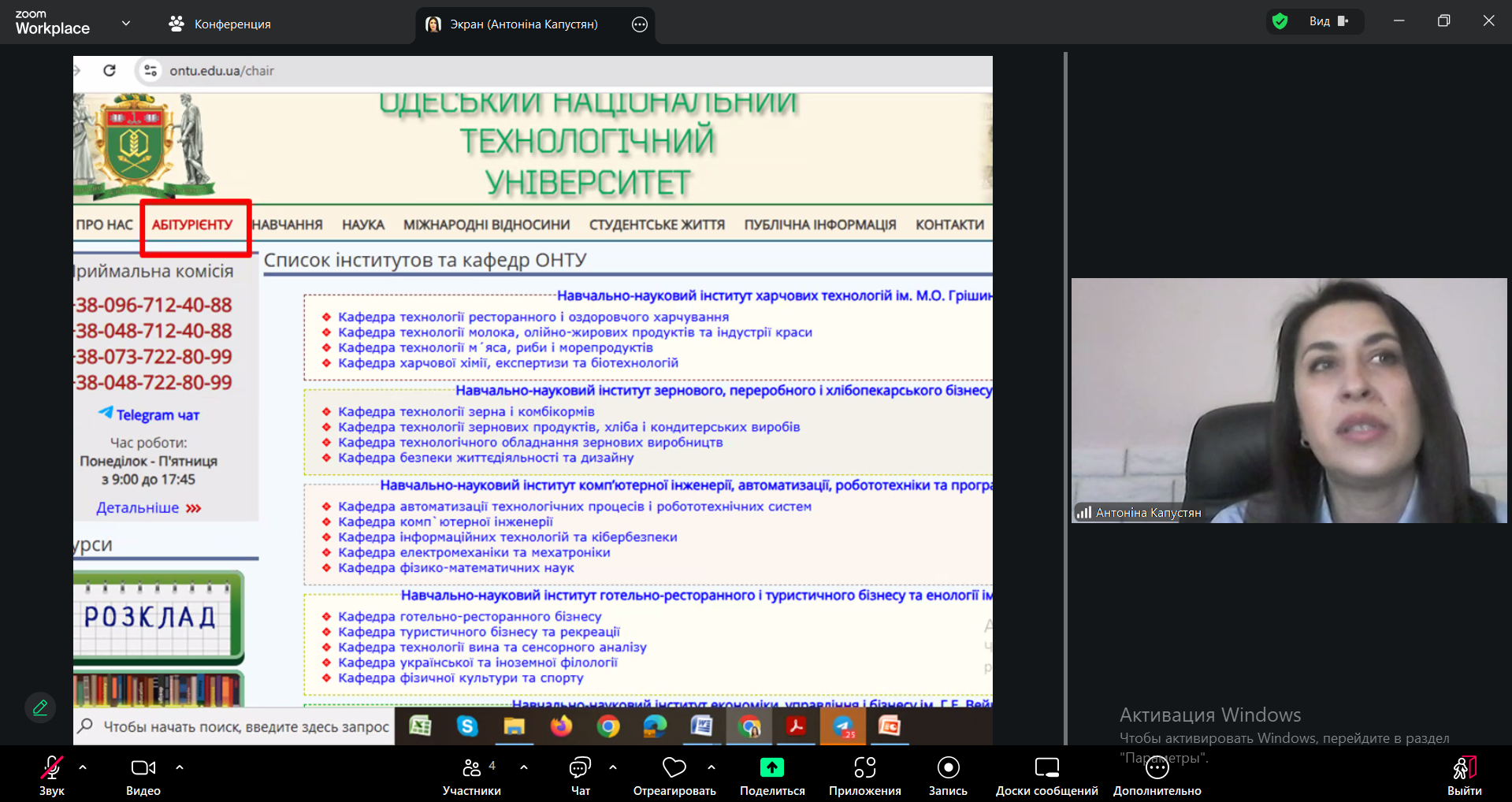
Task: Turn on the video camera
Action: coord(143,768)
